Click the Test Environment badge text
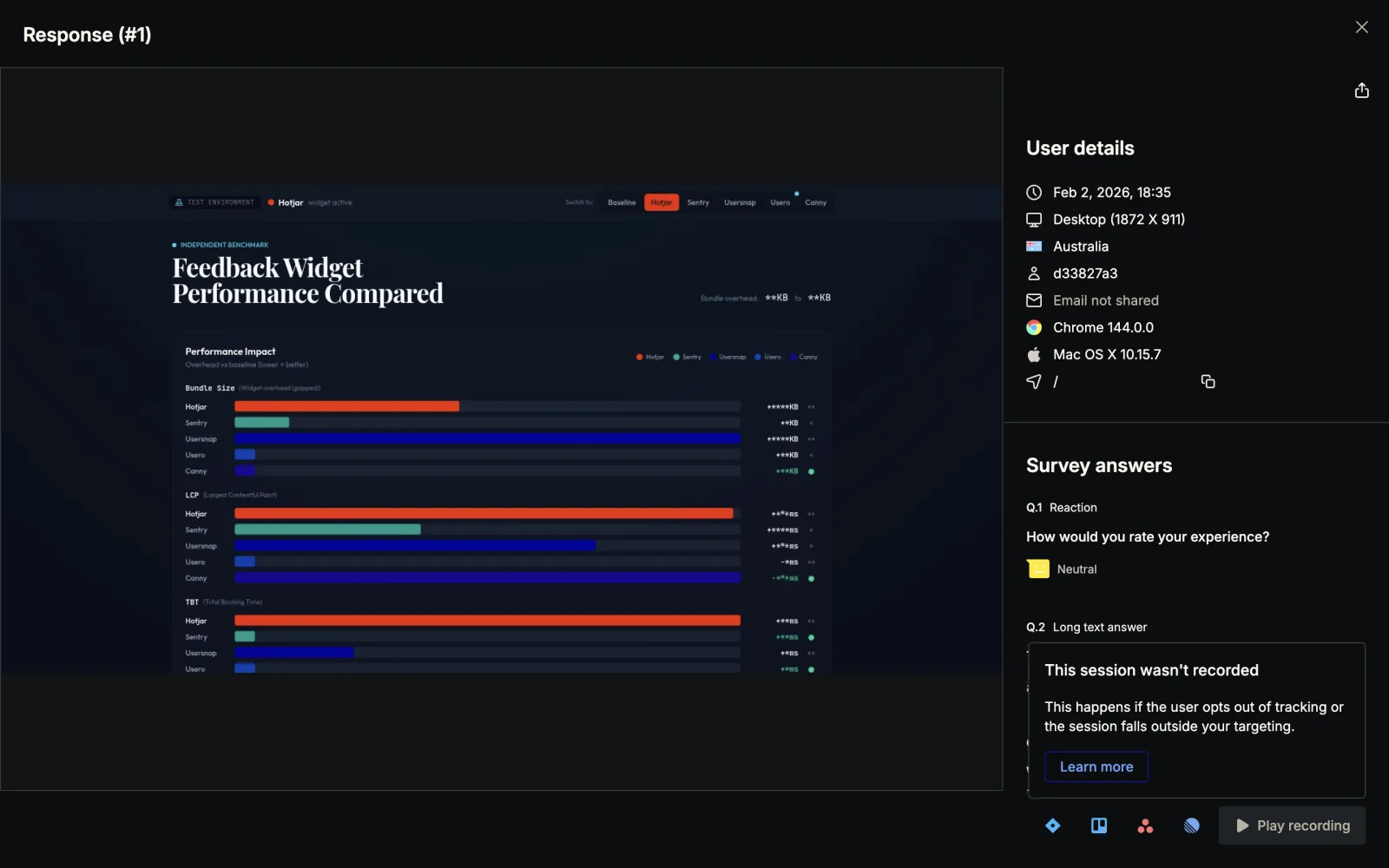This screenshot has height=868, width=1389. click(x=221, y=202)
